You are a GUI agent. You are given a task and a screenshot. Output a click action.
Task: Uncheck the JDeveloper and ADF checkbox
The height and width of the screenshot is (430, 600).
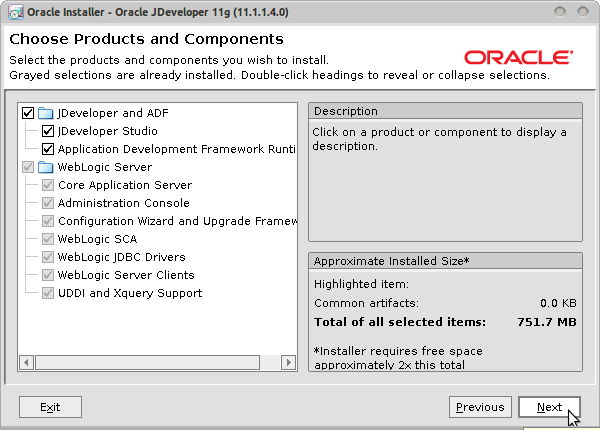coord(28,113)
